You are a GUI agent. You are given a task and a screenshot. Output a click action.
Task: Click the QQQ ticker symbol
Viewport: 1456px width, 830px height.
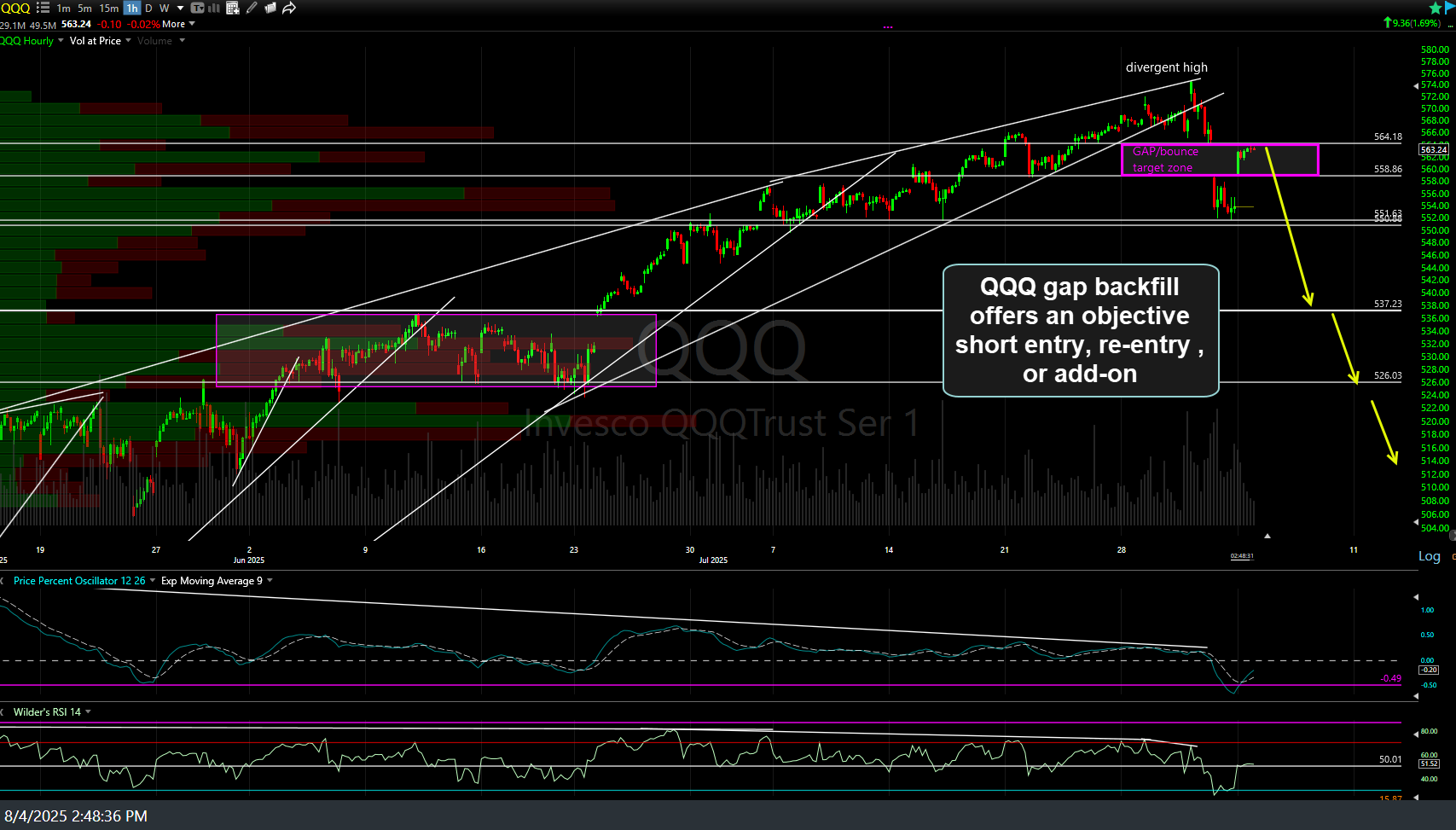pos(15,8)
